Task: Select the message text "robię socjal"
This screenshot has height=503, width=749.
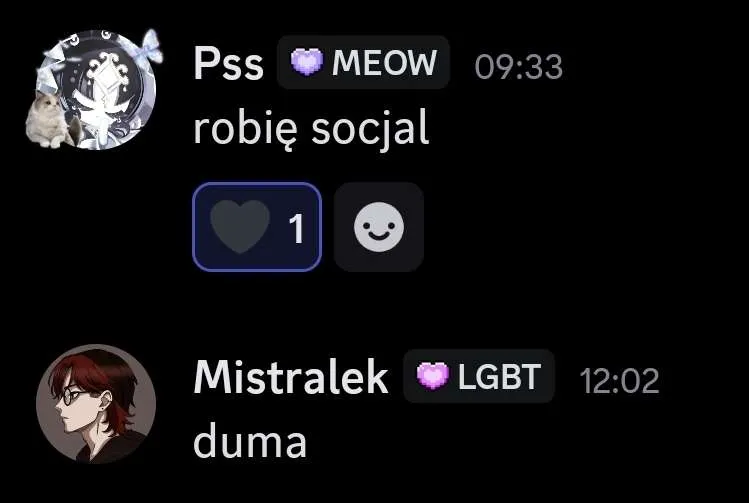Action: coord(311,129)
